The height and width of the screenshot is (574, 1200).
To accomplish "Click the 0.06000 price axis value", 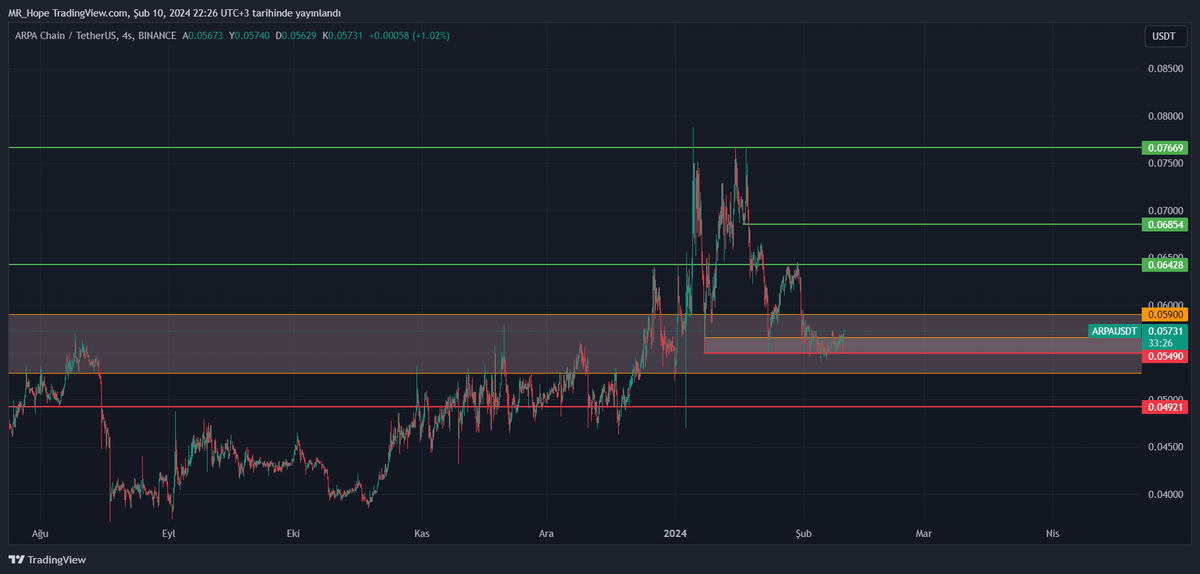I will point(1166,302).
